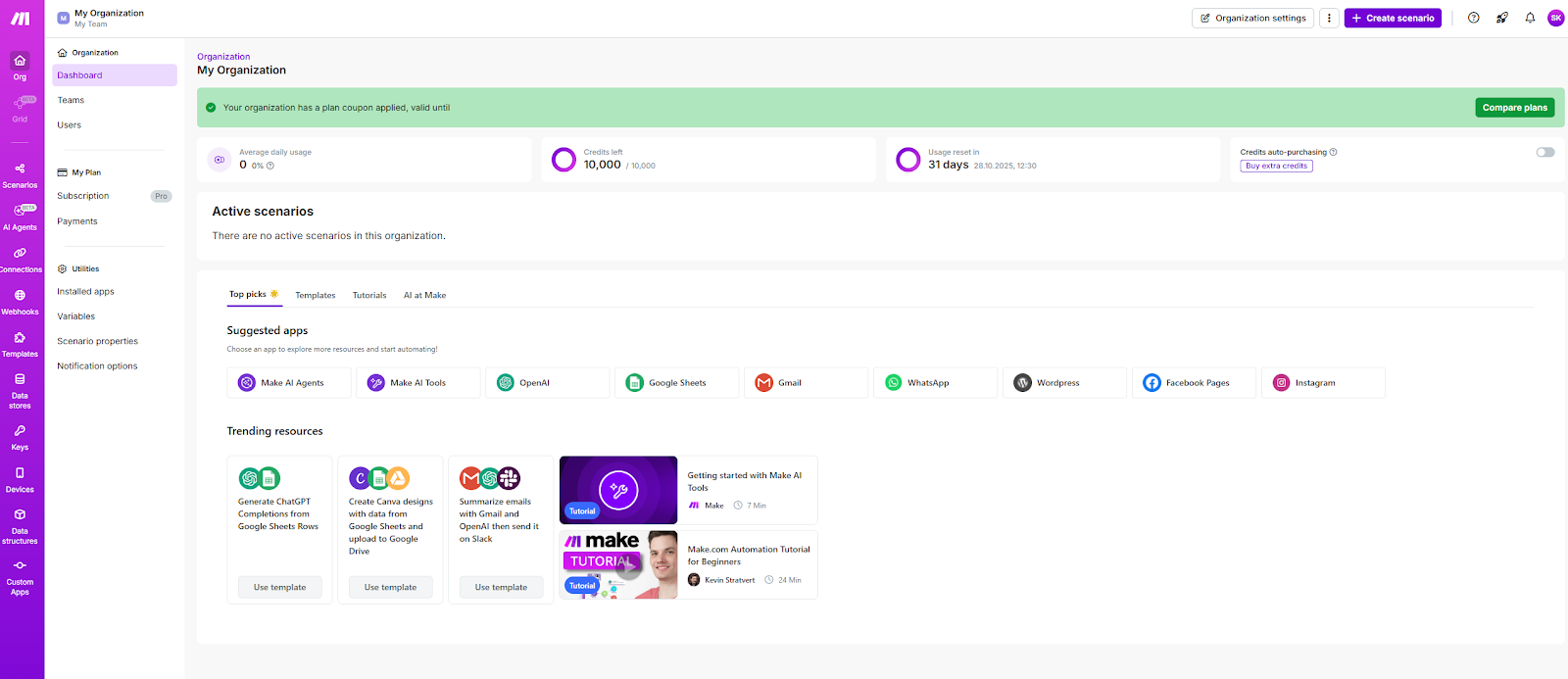Enable credits auto-purchasing toggle
Screen dimensions: 1568x679
coord(1544,152)
